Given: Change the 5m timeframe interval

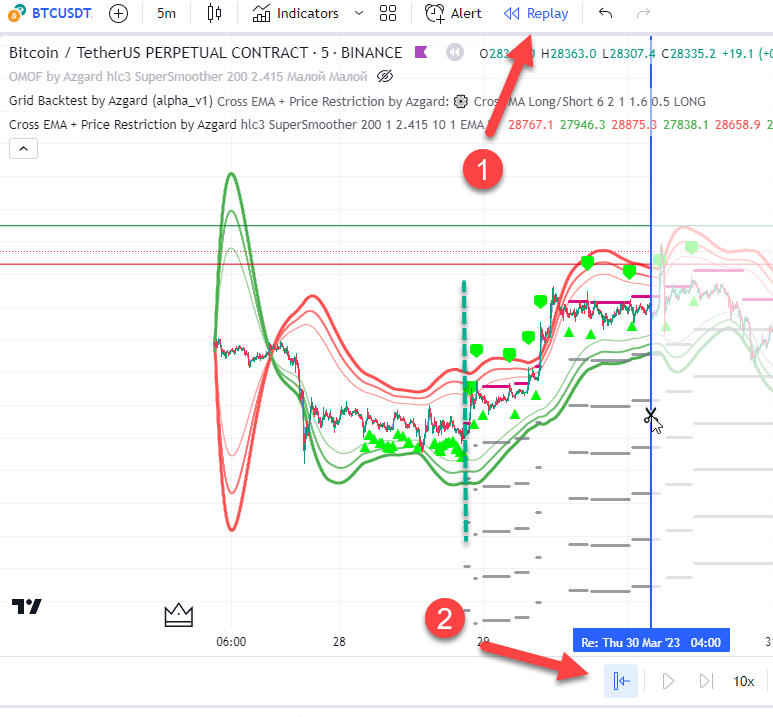Looking at the screenshot, I should (166, 13).
